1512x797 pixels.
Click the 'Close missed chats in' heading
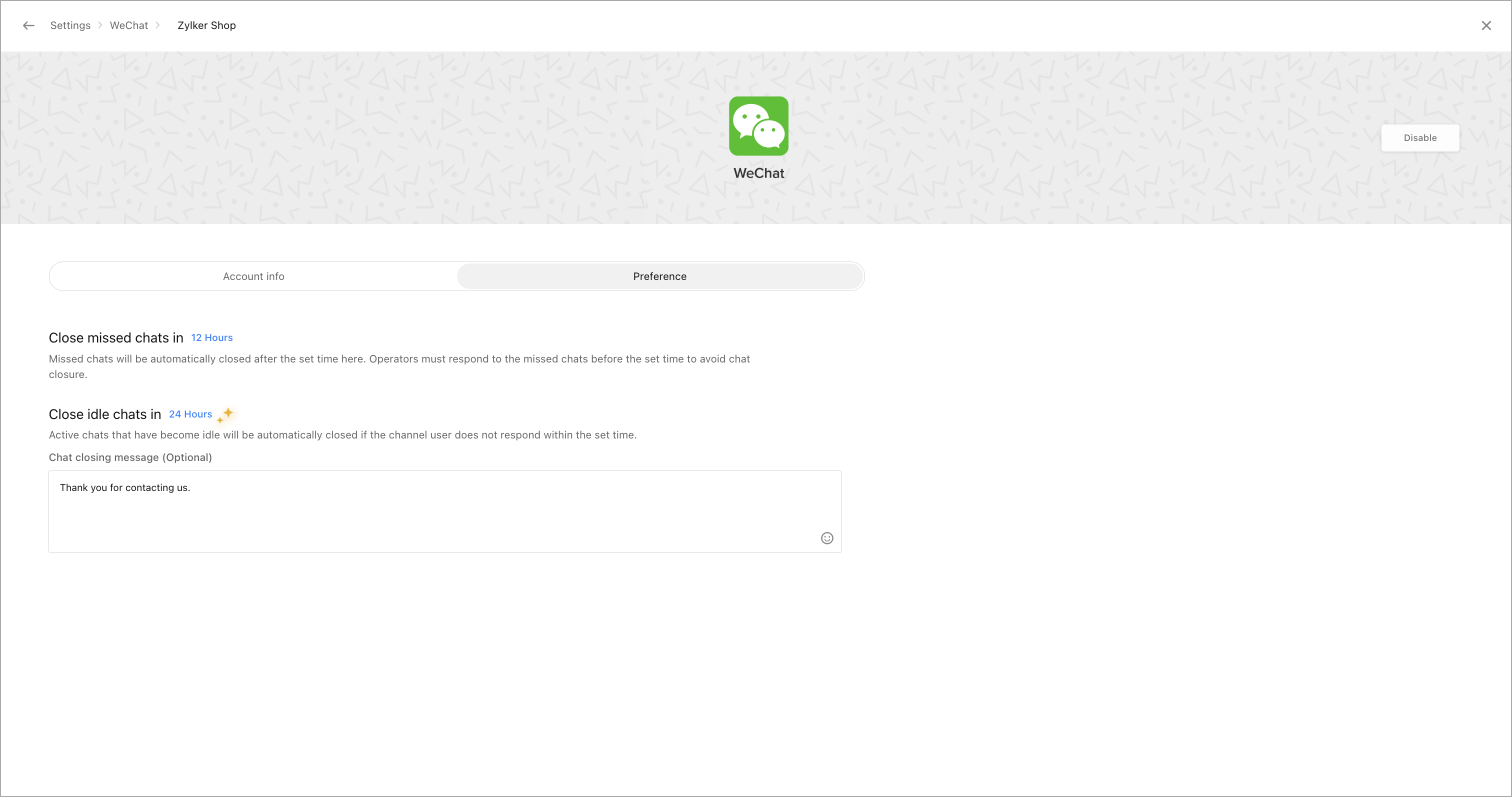point(116,338)
